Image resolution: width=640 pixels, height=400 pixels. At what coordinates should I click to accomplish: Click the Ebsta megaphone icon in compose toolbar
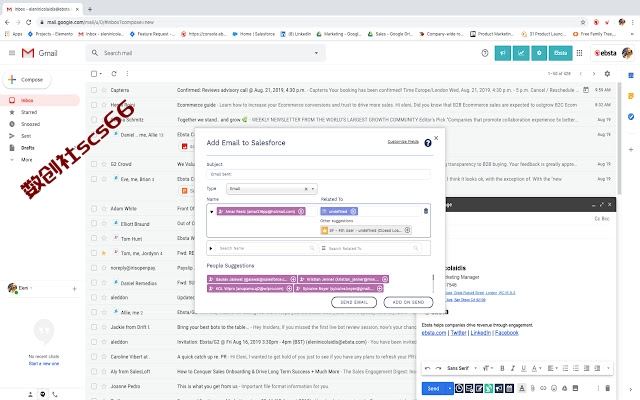point(499,388)
